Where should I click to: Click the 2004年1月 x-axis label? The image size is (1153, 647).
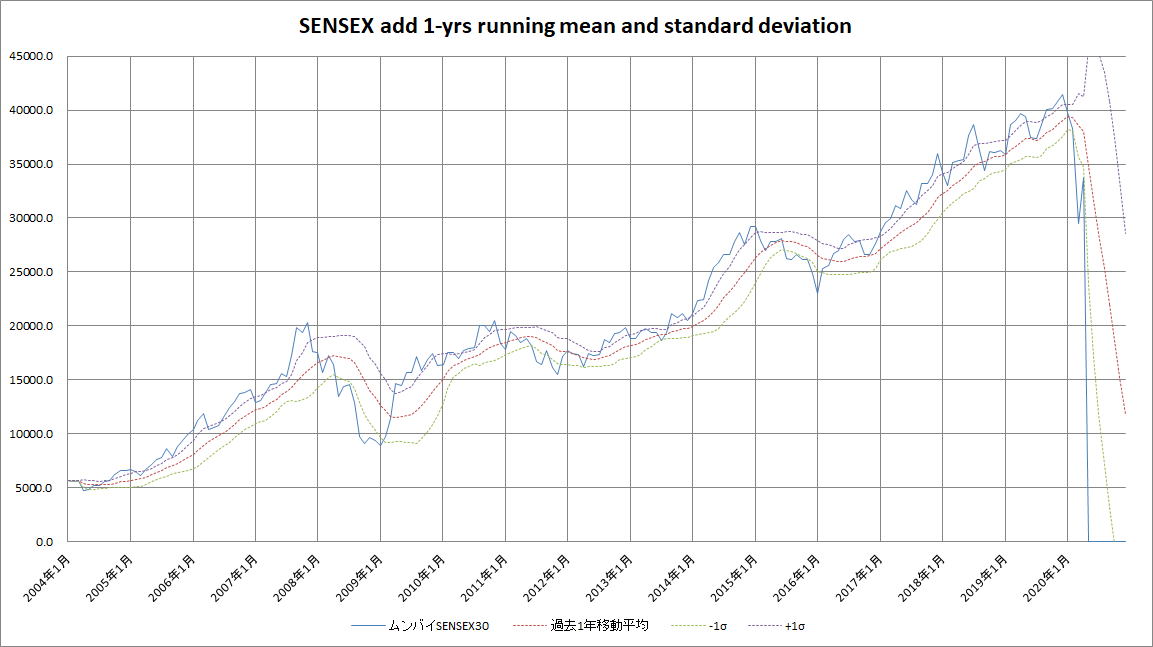click(x=47, y=579)
